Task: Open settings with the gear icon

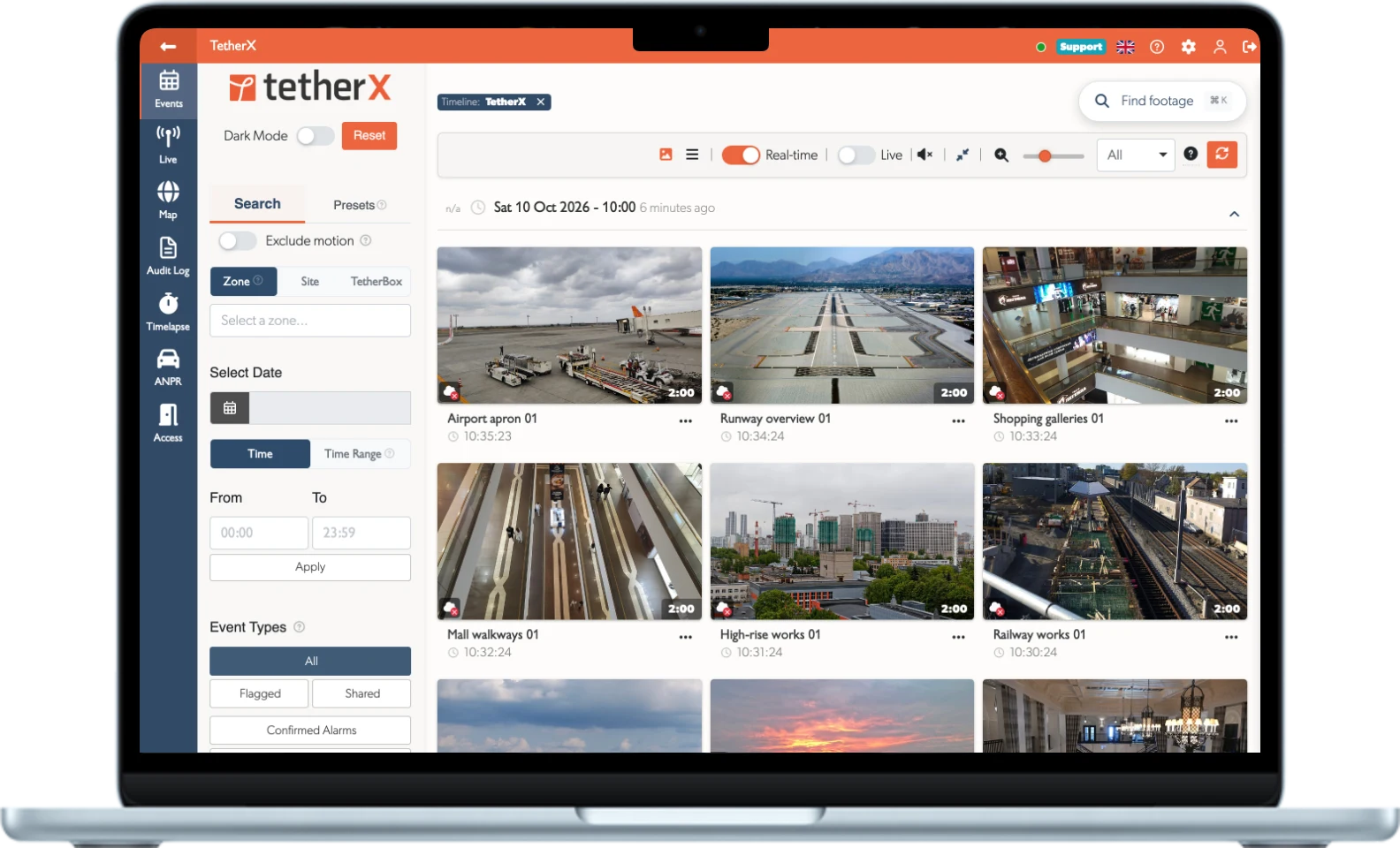Action: 1188,47
